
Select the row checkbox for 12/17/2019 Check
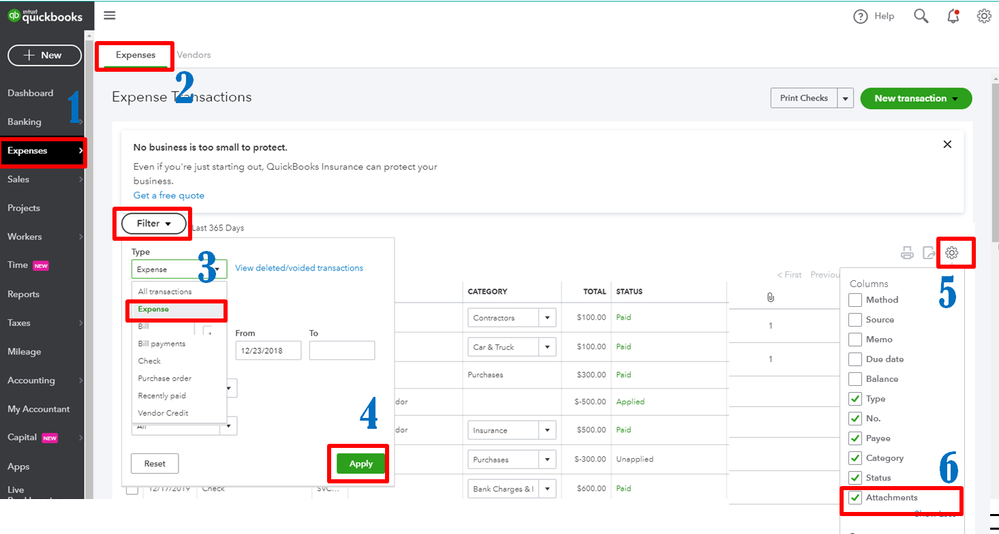[x=132, y=490]
